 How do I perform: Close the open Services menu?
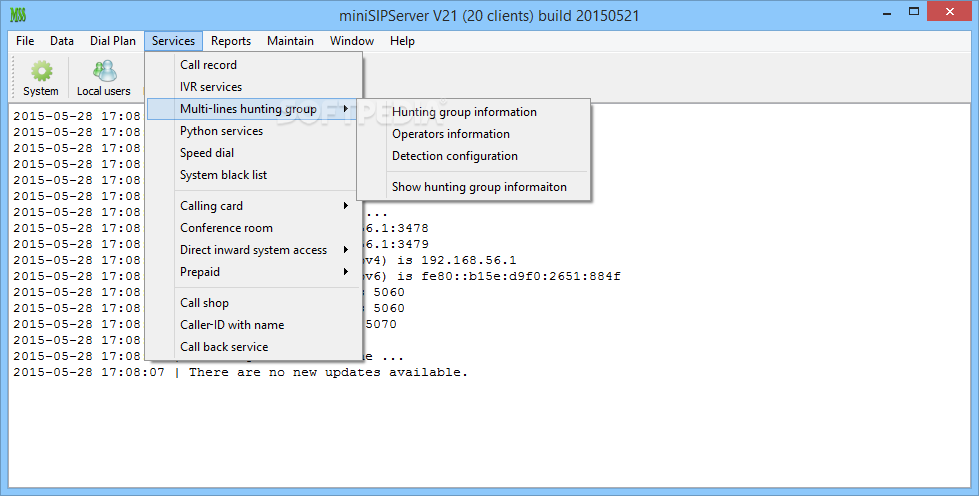click(174, 41)
